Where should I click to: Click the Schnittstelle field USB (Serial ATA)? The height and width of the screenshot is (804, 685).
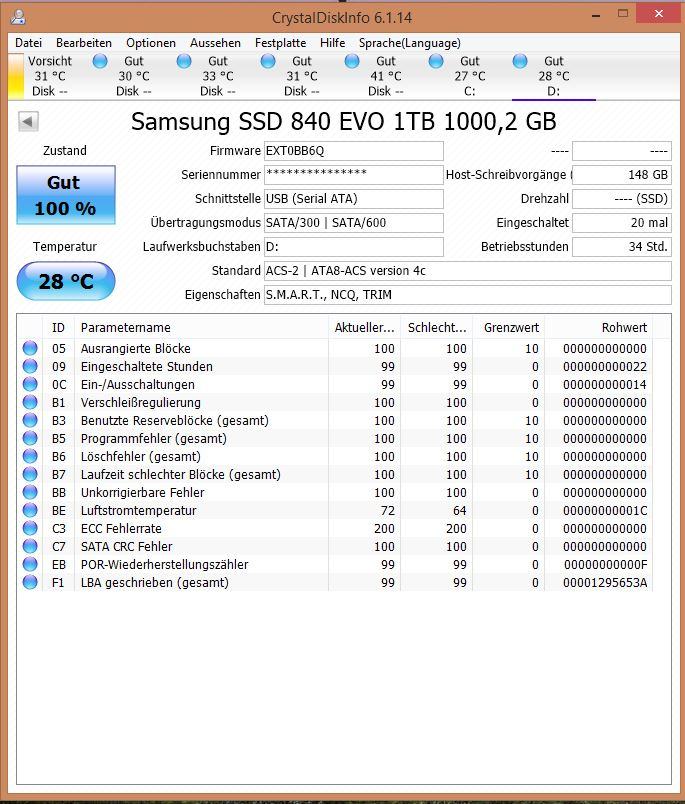click(353, 198)
